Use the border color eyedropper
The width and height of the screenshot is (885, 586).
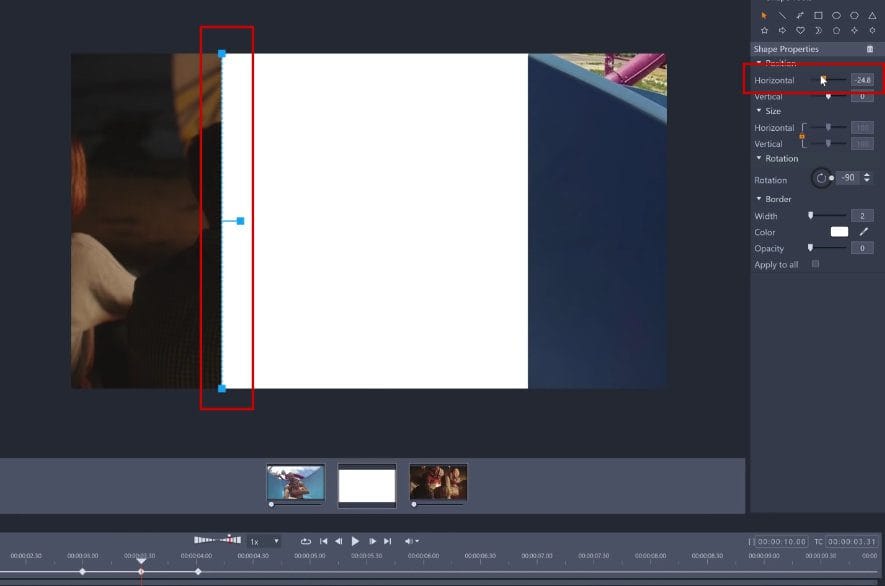[864, 231]
